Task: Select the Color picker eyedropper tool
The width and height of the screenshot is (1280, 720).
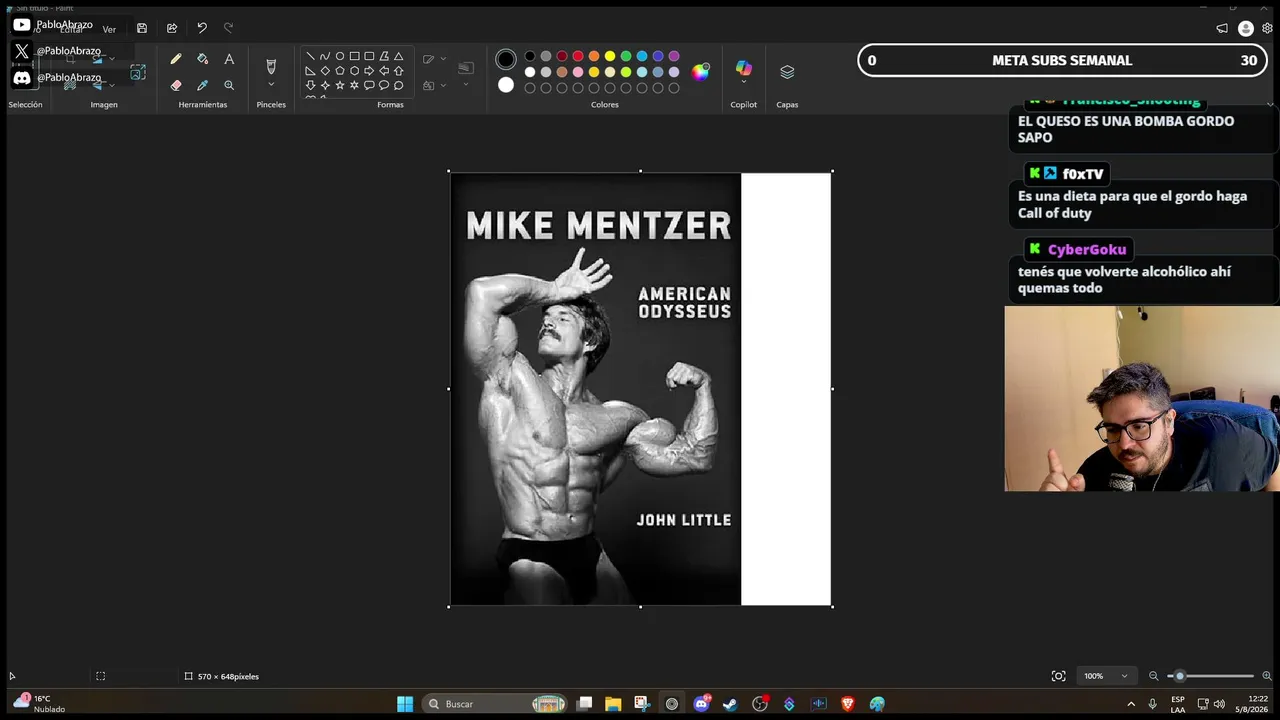Action: pos(202,85)
